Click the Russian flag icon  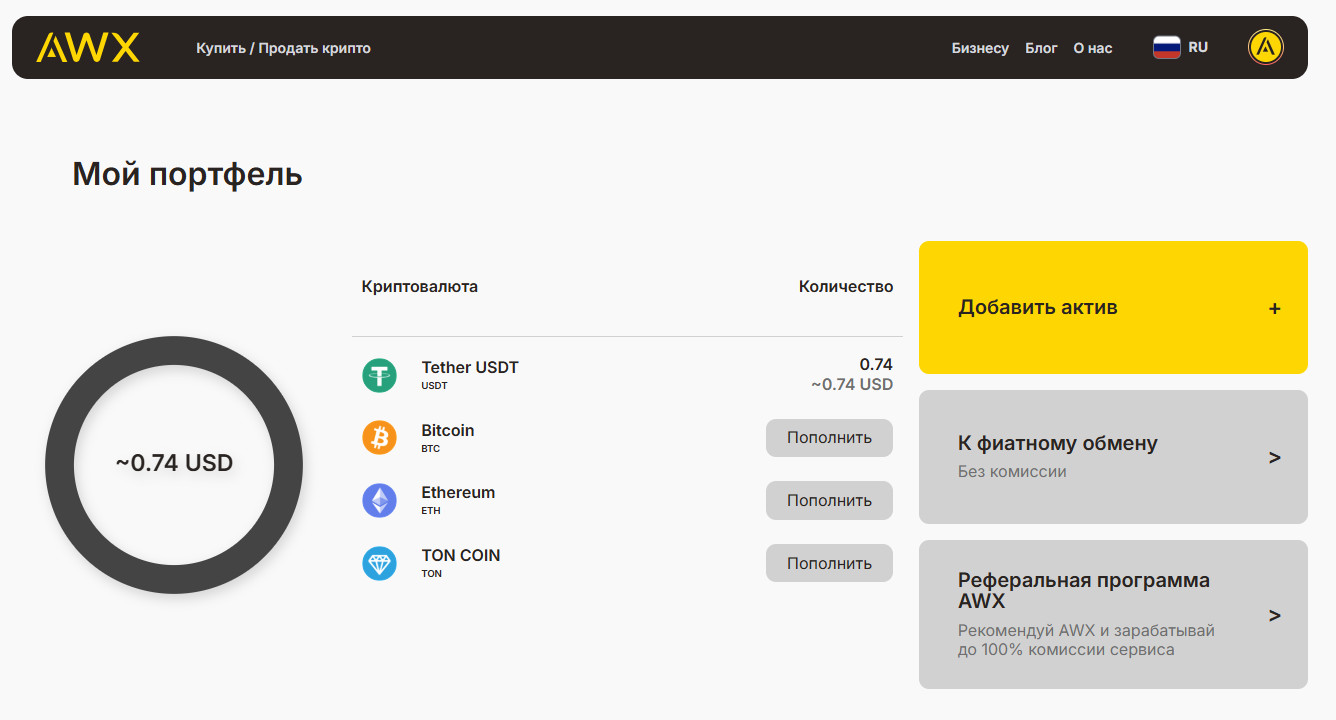point(1166,47)
